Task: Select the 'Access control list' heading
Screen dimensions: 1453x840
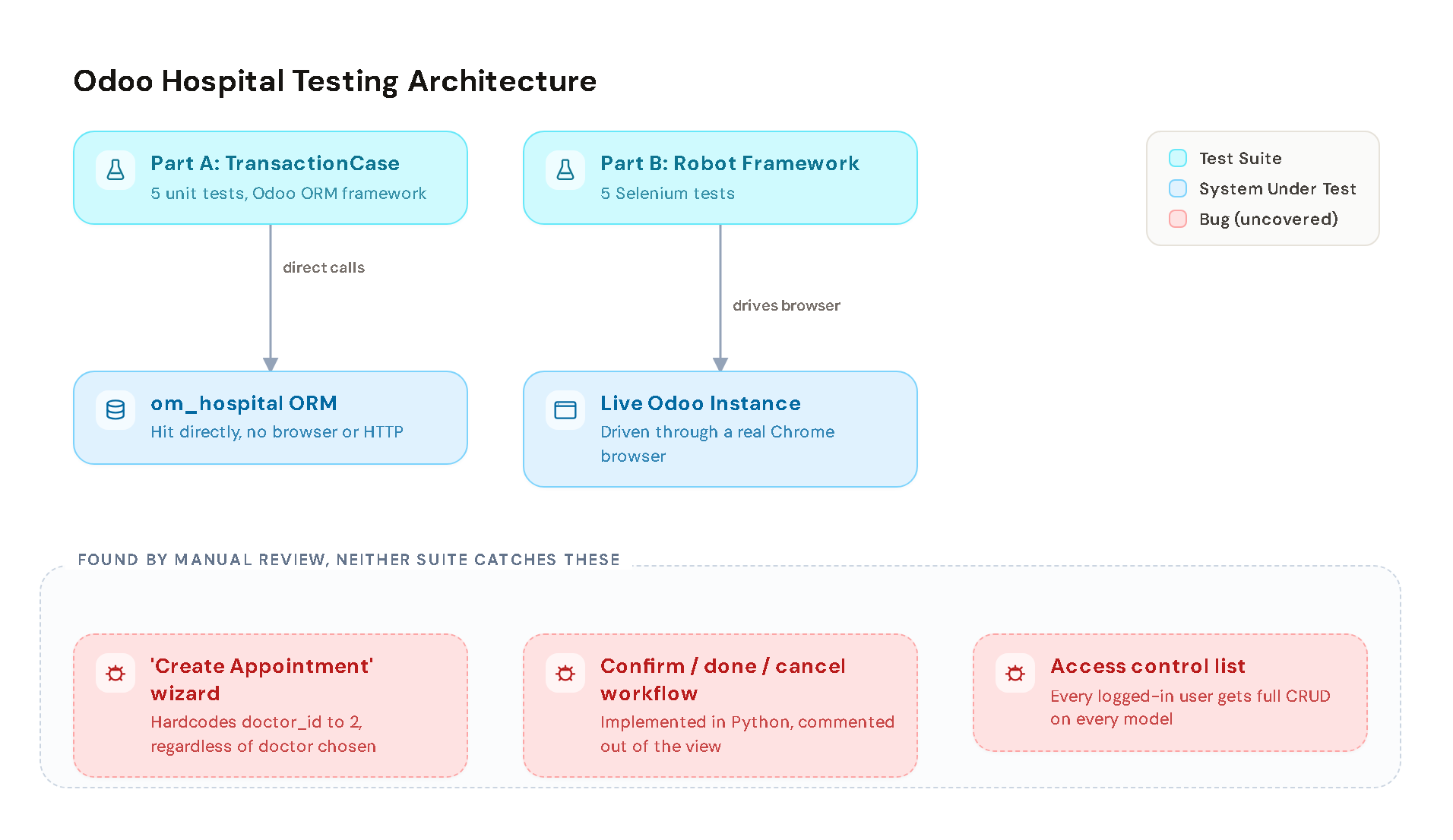Action: [1148, 666]
